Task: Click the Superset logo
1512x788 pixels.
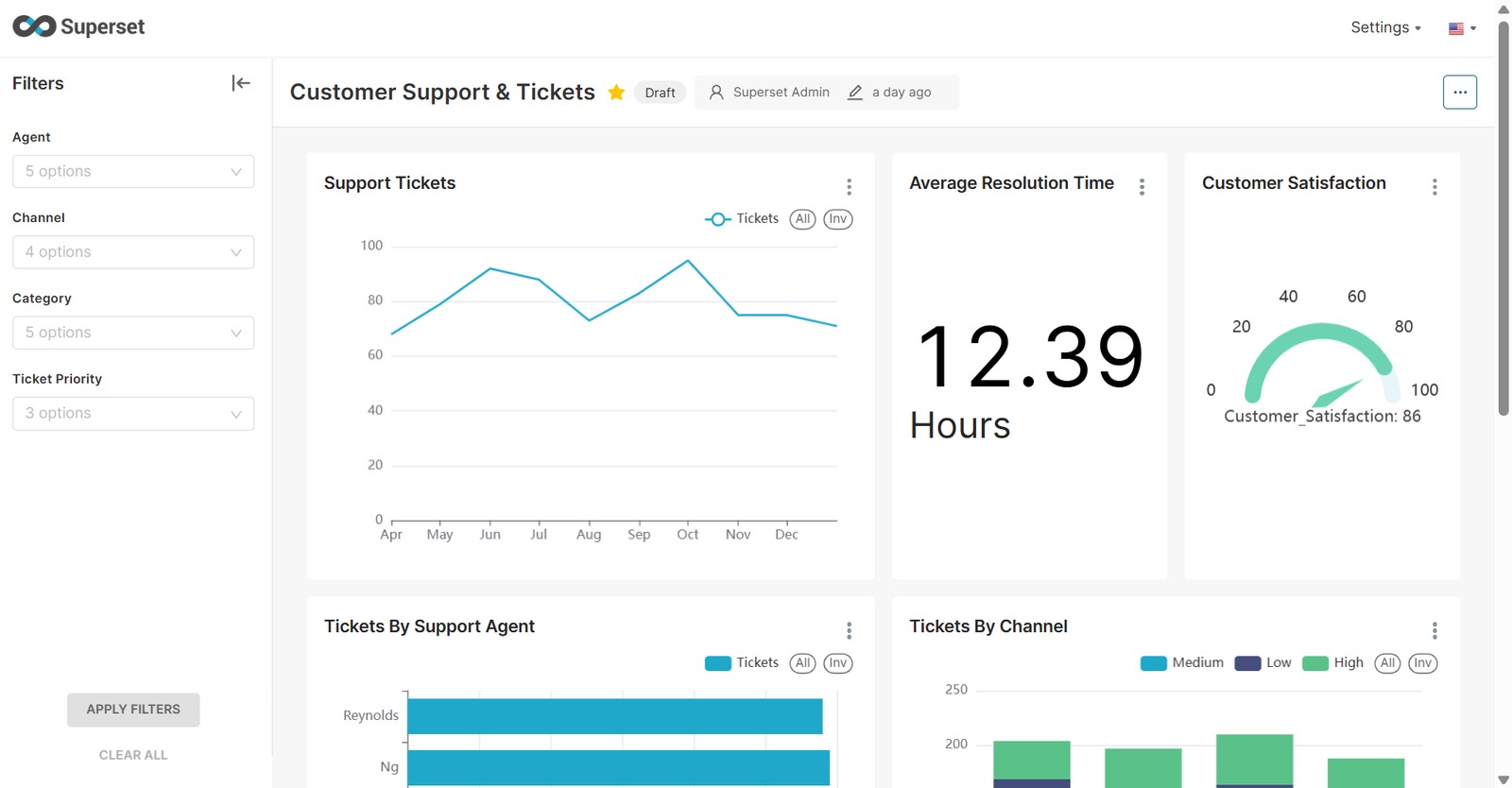Action: tap(79, 26)
